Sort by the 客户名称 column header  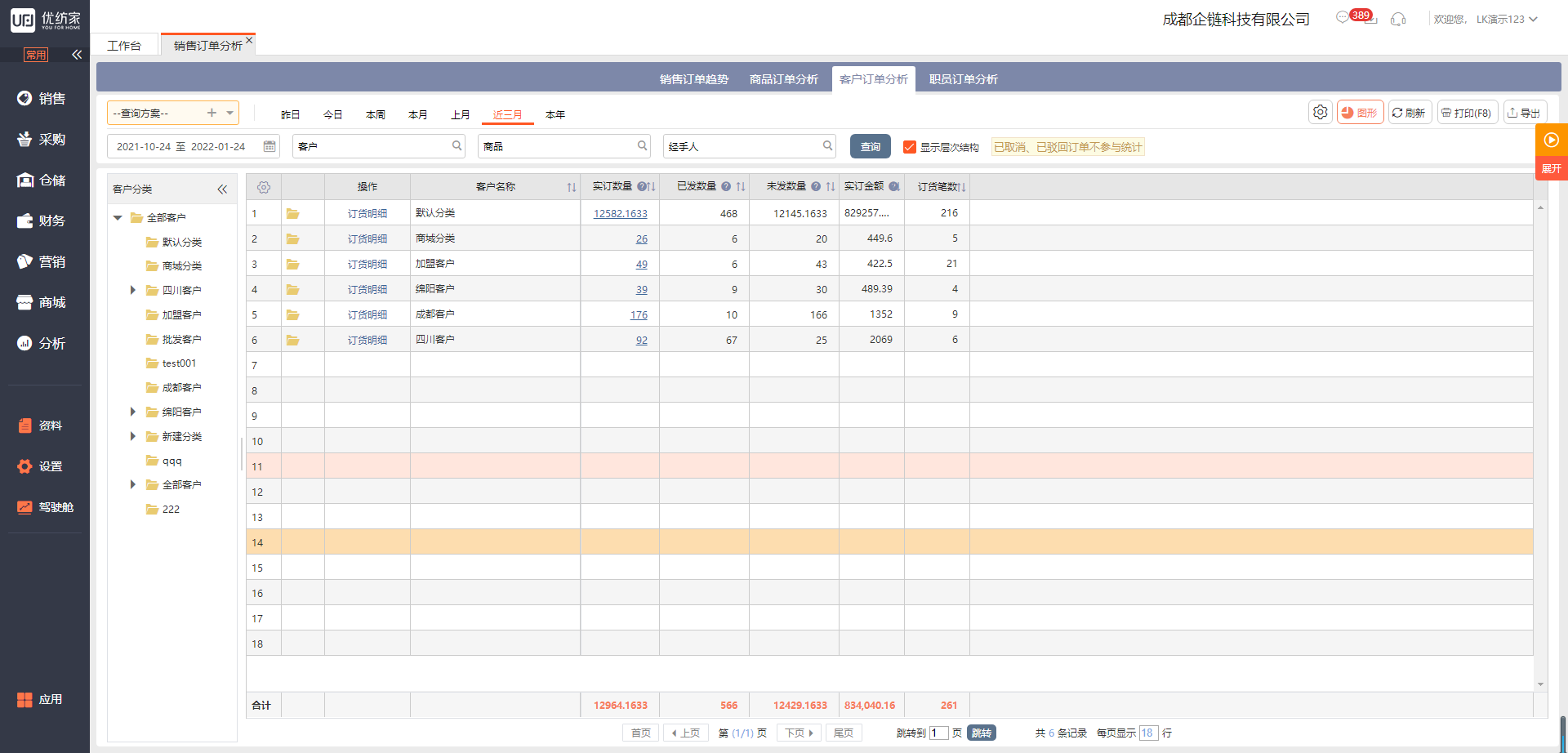click(496, 187)
